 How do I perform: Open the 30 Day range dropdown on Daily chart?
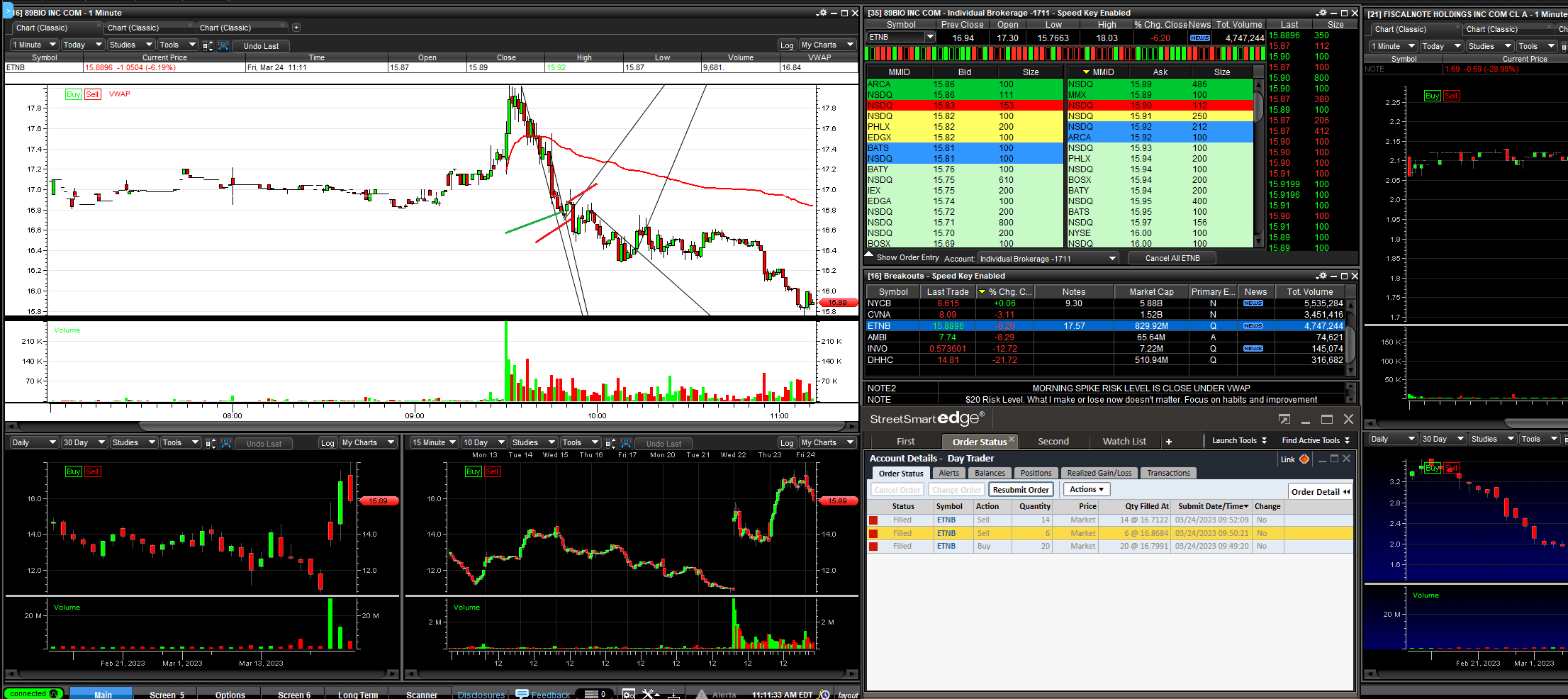click(x=83, y=443)
